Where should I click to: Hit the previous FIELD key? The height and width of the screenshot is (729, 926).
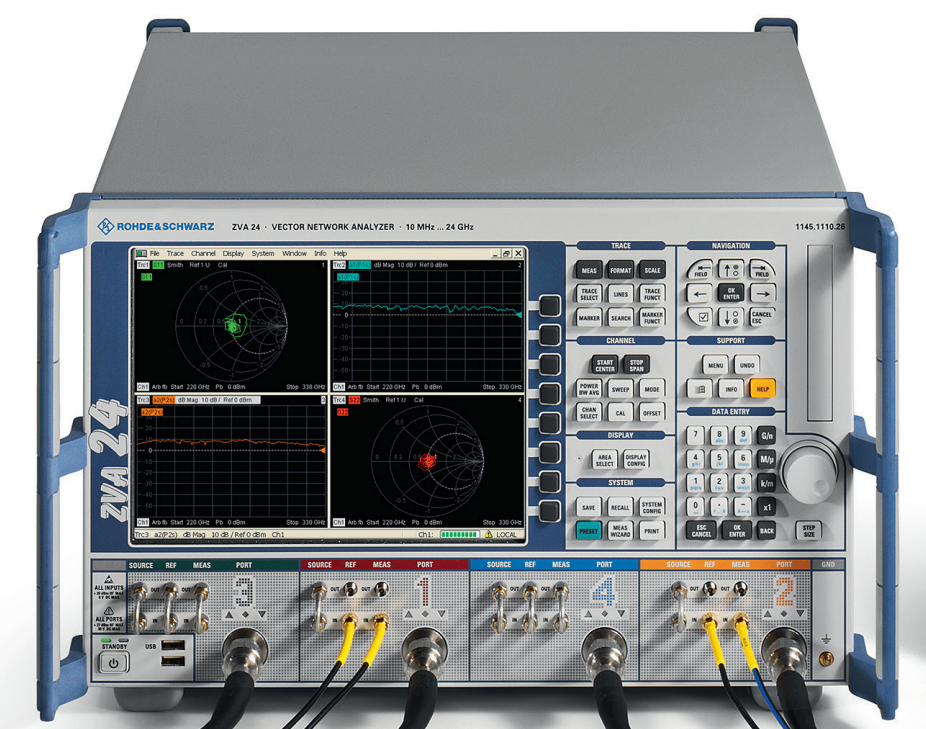pos(700,270)
